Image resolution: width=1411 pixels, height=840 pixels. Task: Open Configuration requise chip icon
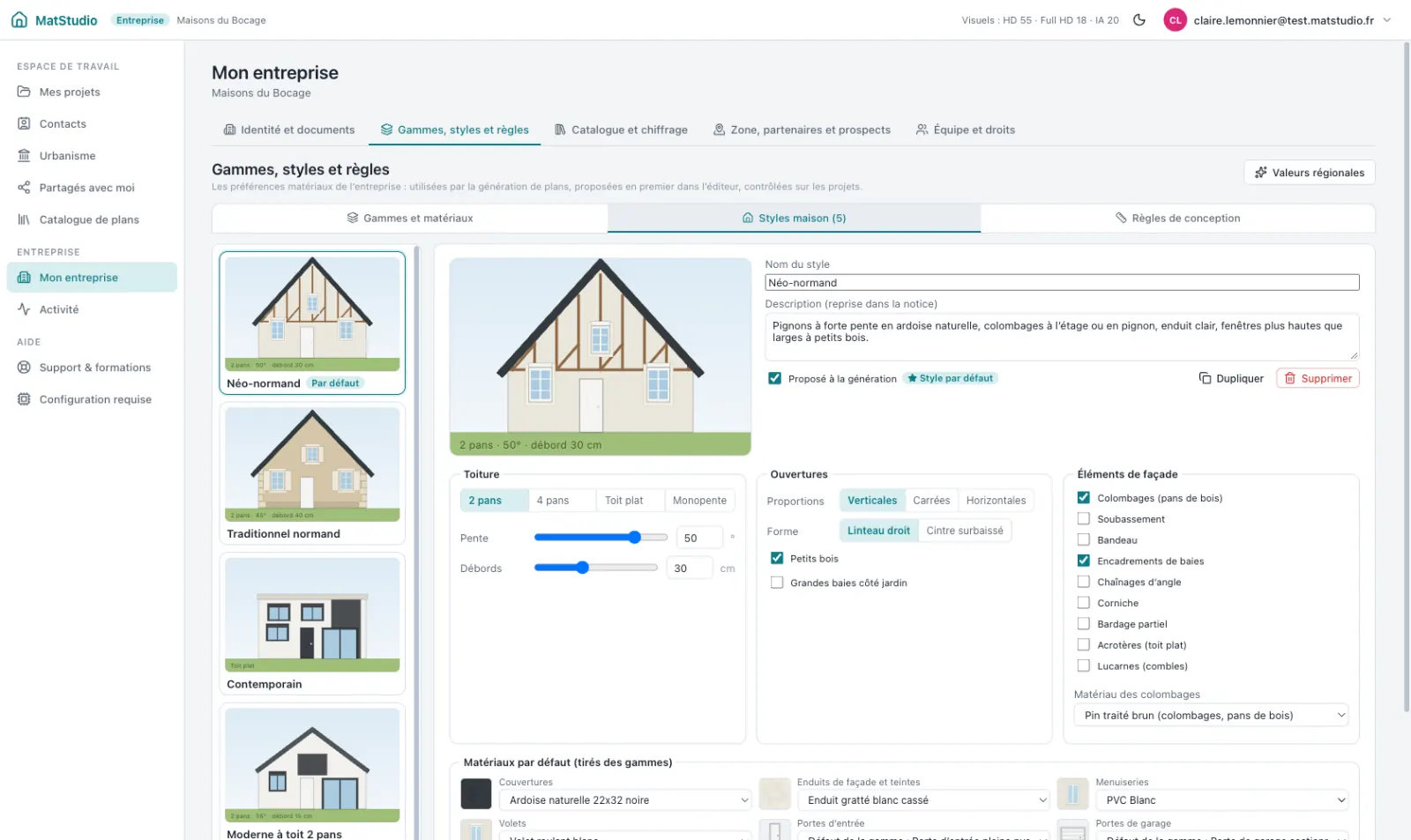[24, 399]
